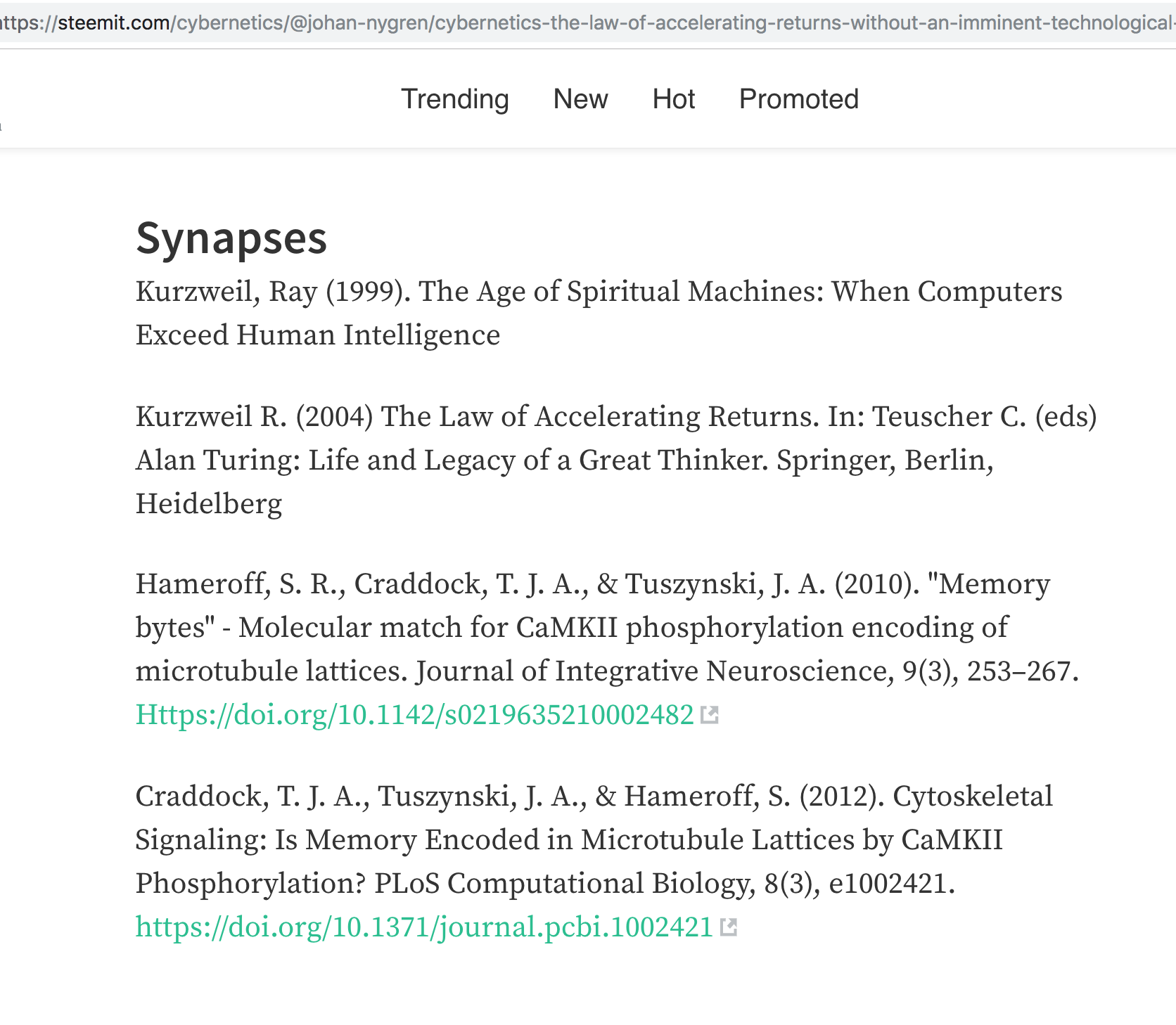Image resolution: width=1176 pixels, height=1025 pixels.
Task: Click the words 'Exceed Human Intelligence'
Action: coord(318,335)
